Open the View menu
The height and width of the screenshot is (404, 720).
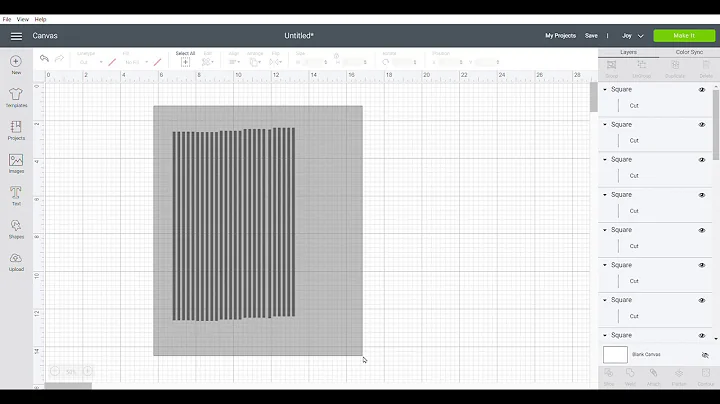pos(22,19)
